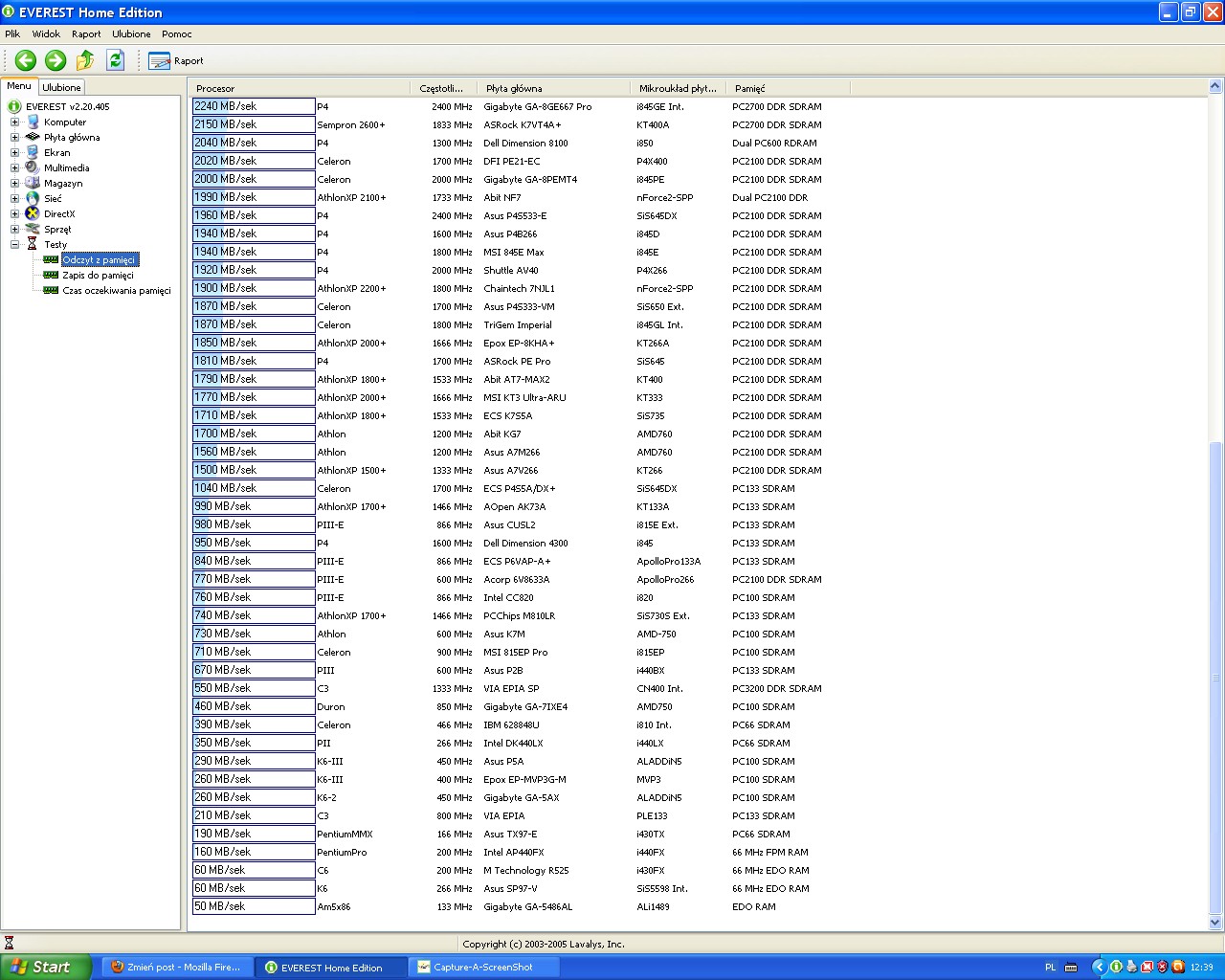Switch to the Menu sidebar tab
The image size is (1225, 980).
click(19, 86)
